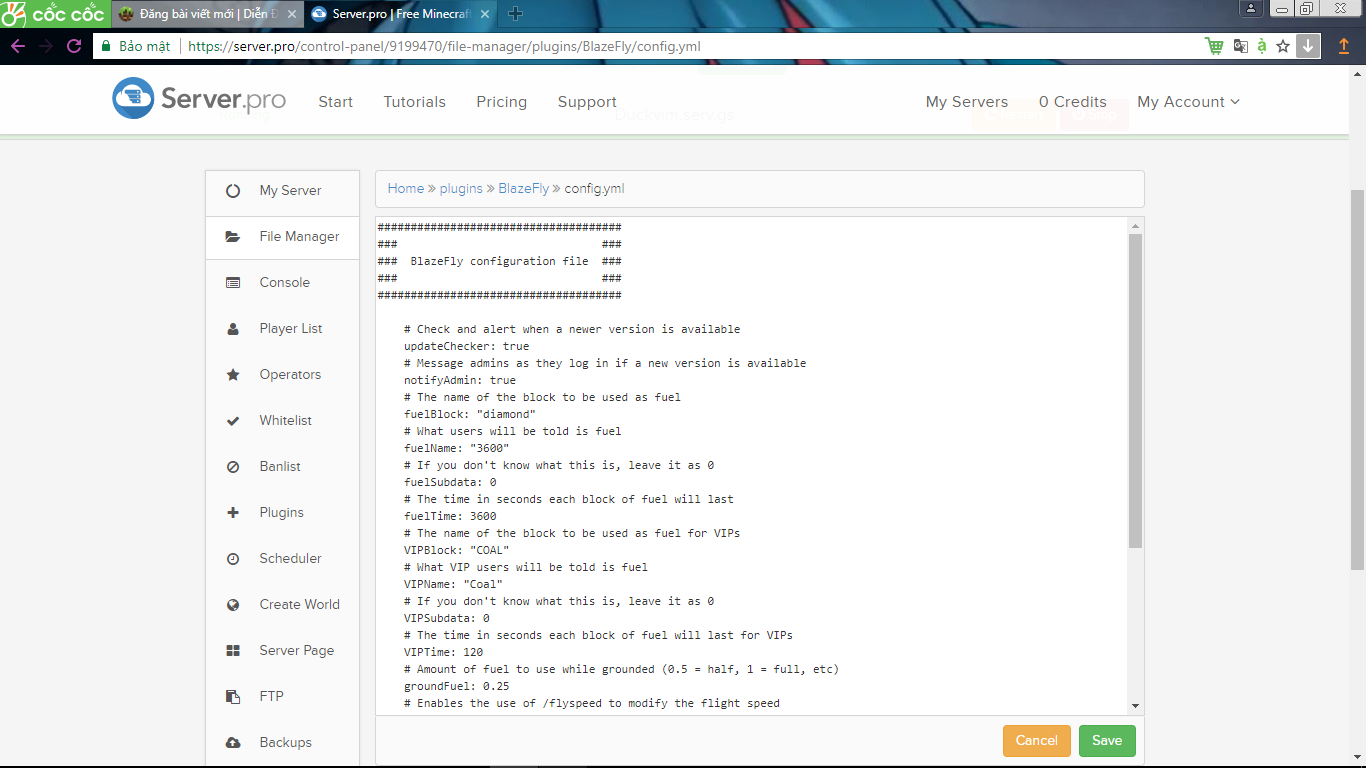
Task: Click the orange upload arrow icon
Action: point(1344,46)
